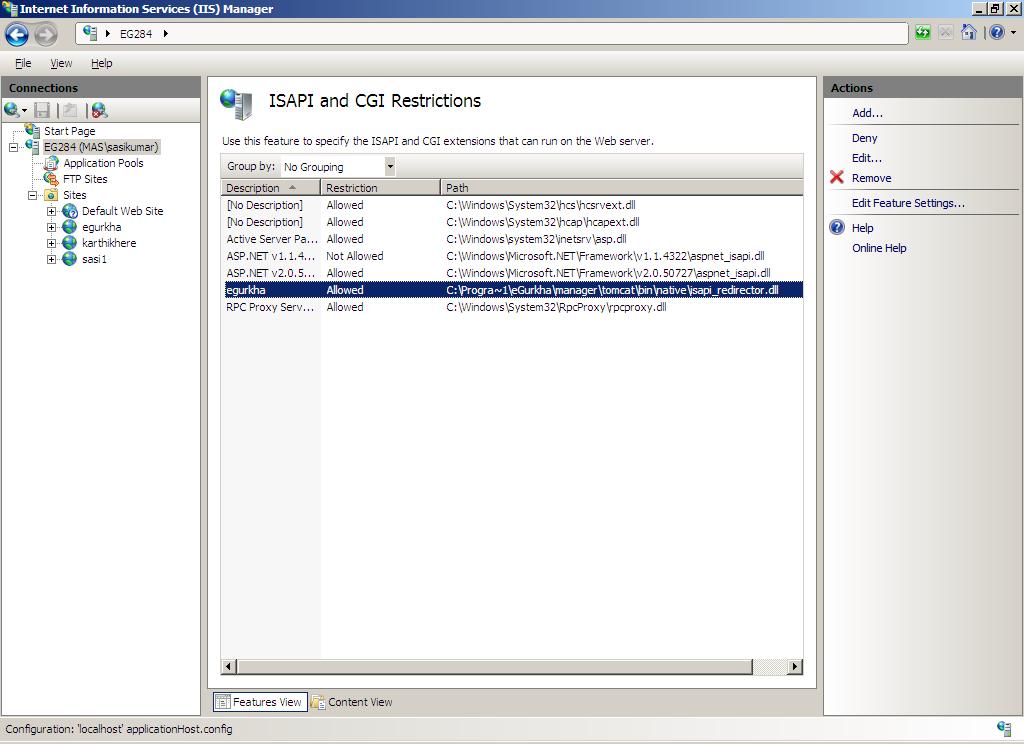1024x744 pixels.
Task: Click Help in the Actions pane
Action: point(862,228)
